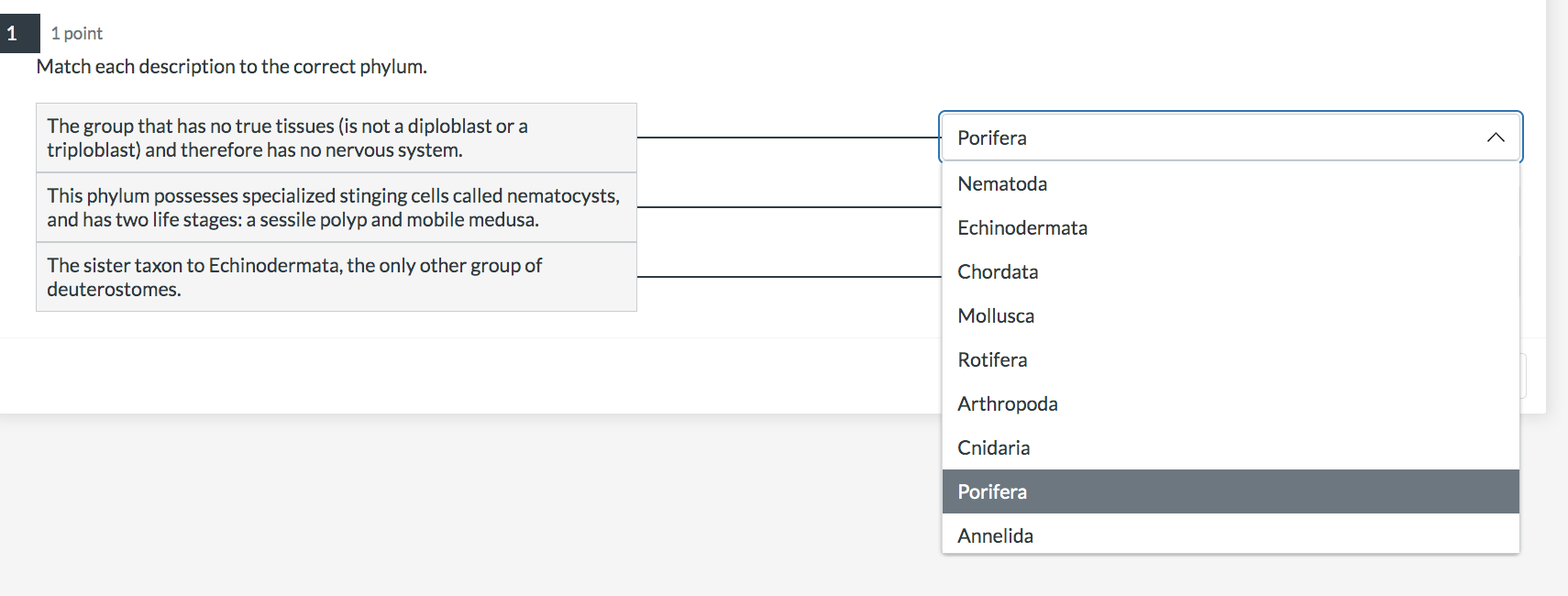Click the 1 point label

(77, 33)
